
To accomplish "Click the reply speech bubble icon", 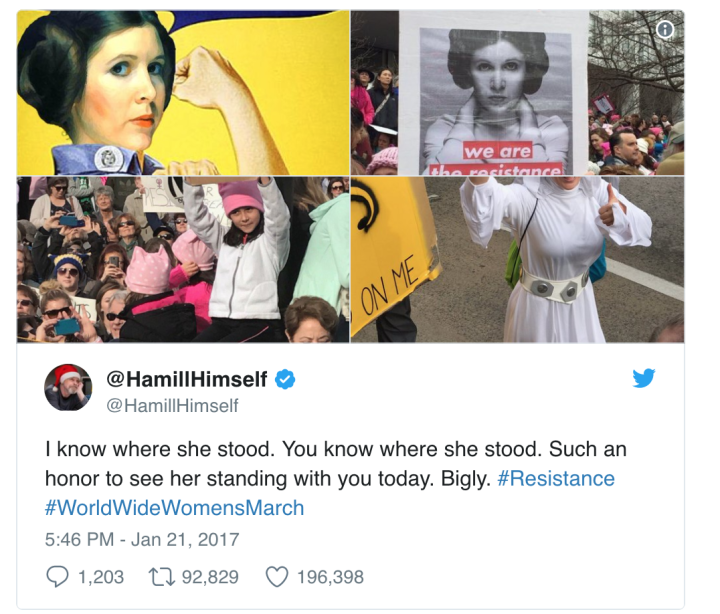I will point(57,577).
